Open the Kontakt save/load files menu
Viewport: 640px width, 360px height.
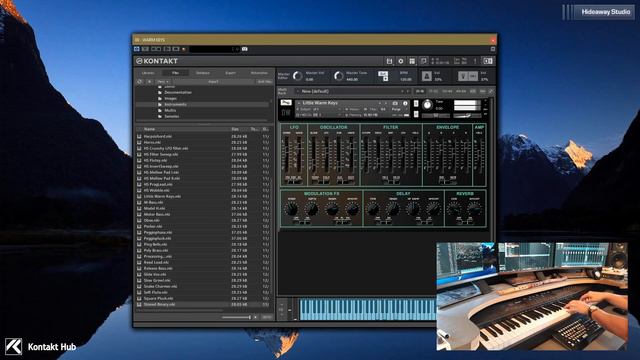(389, 61)
